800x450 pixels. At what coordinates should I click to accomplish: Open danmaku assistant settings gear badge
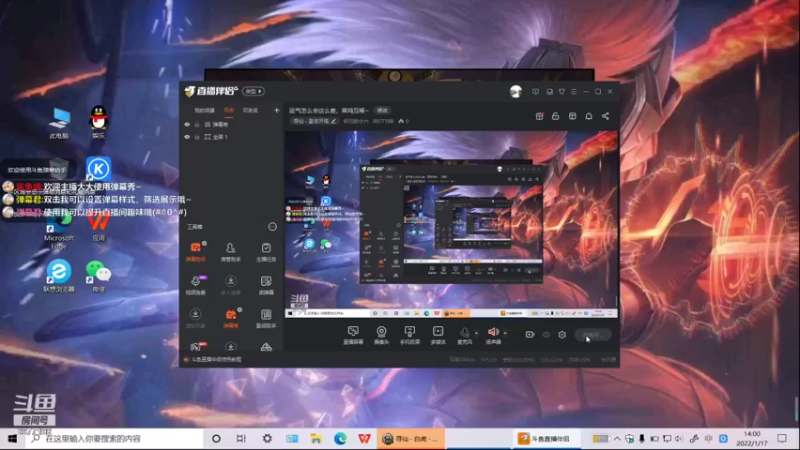(204, 243)
